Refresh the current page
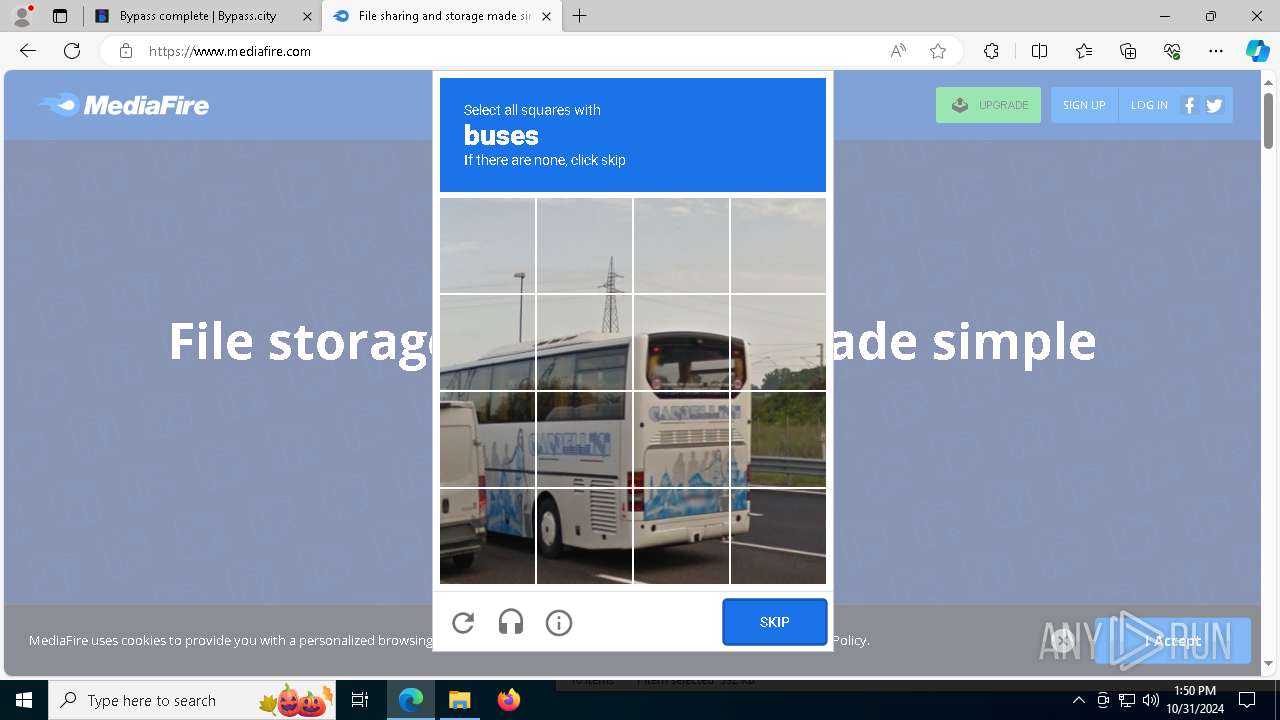1280x720 pixels. tap(72, 51)
